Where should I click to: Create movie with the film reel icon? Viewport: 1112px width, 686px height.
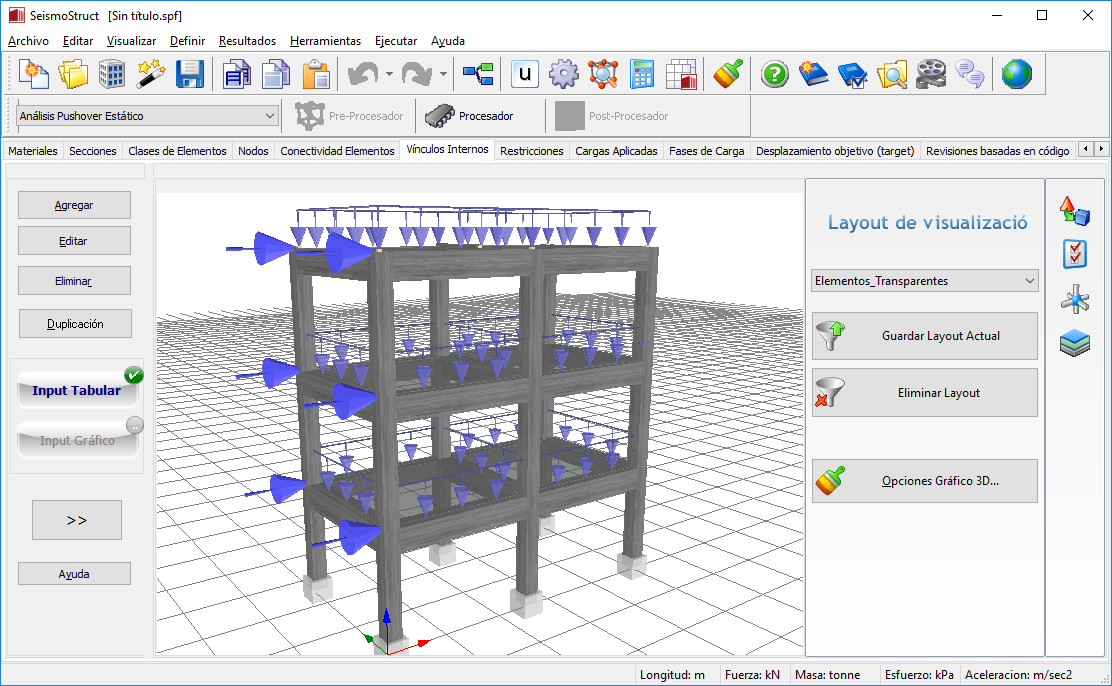930,74
